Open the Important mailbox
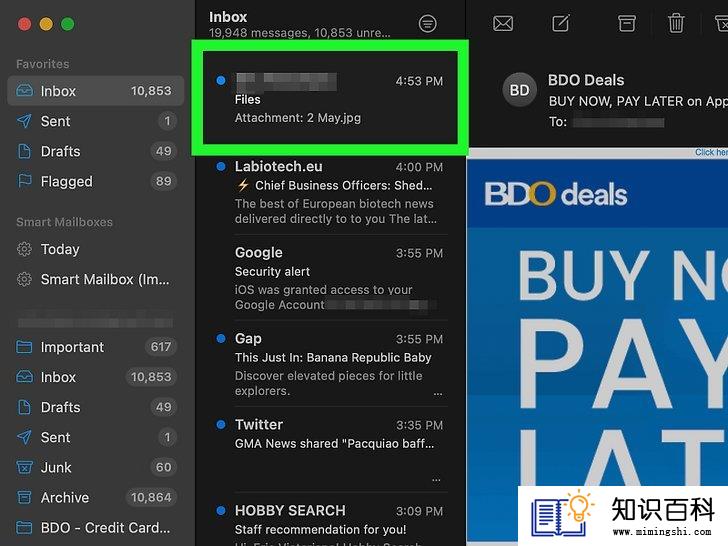728x546 pixels. tap(96, 347)
